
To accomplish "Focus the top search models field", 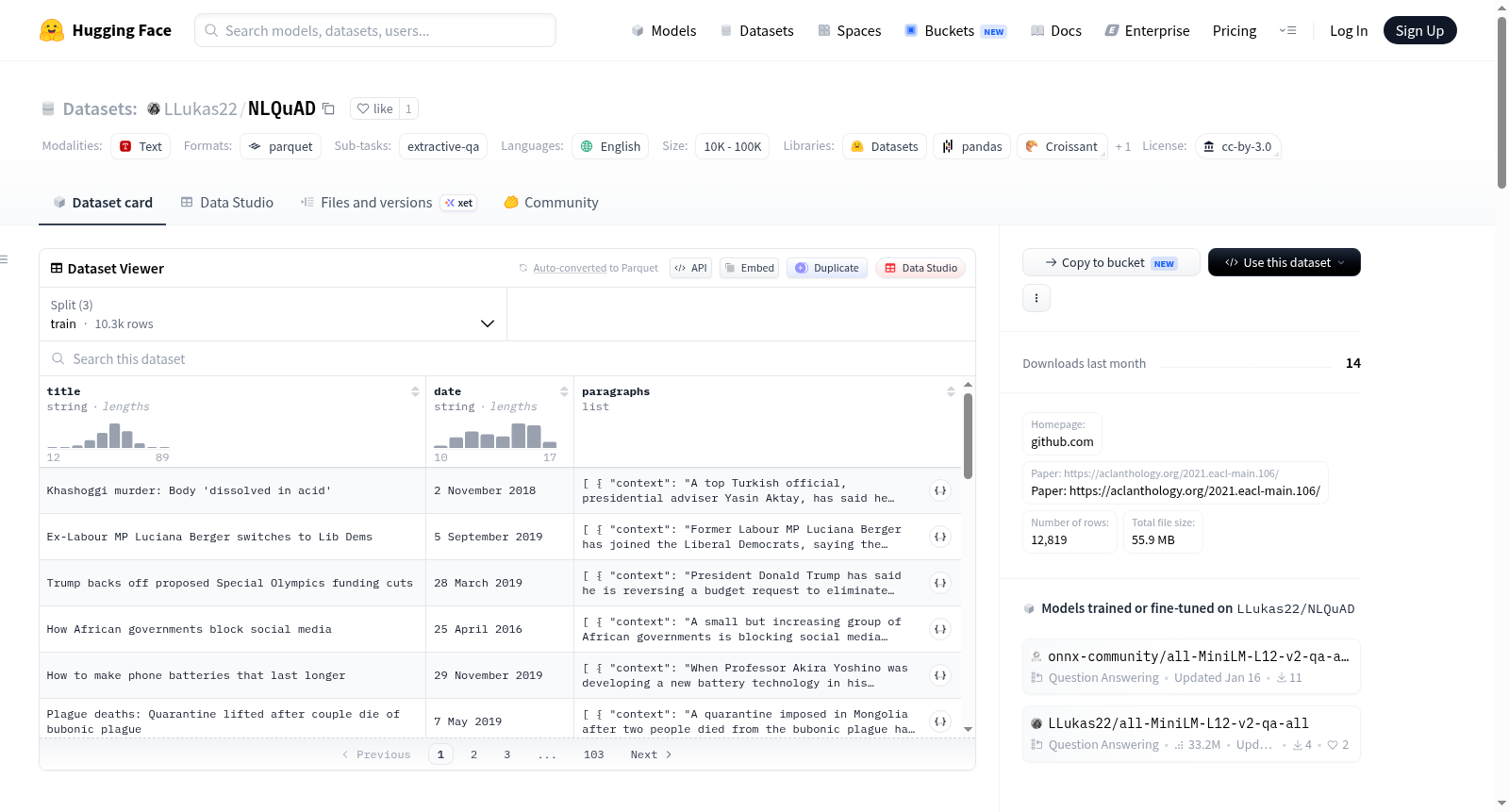I will 375,30.
